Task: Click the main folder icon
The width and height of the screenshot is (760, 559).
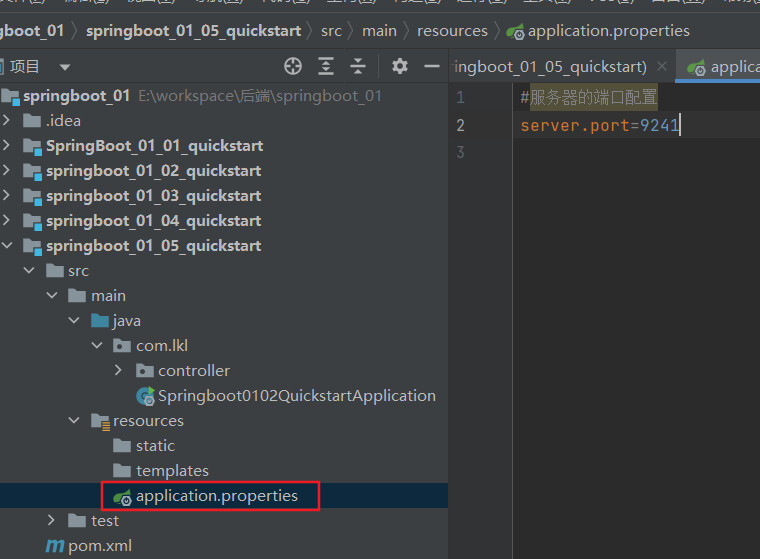Action: coord(77,295)
